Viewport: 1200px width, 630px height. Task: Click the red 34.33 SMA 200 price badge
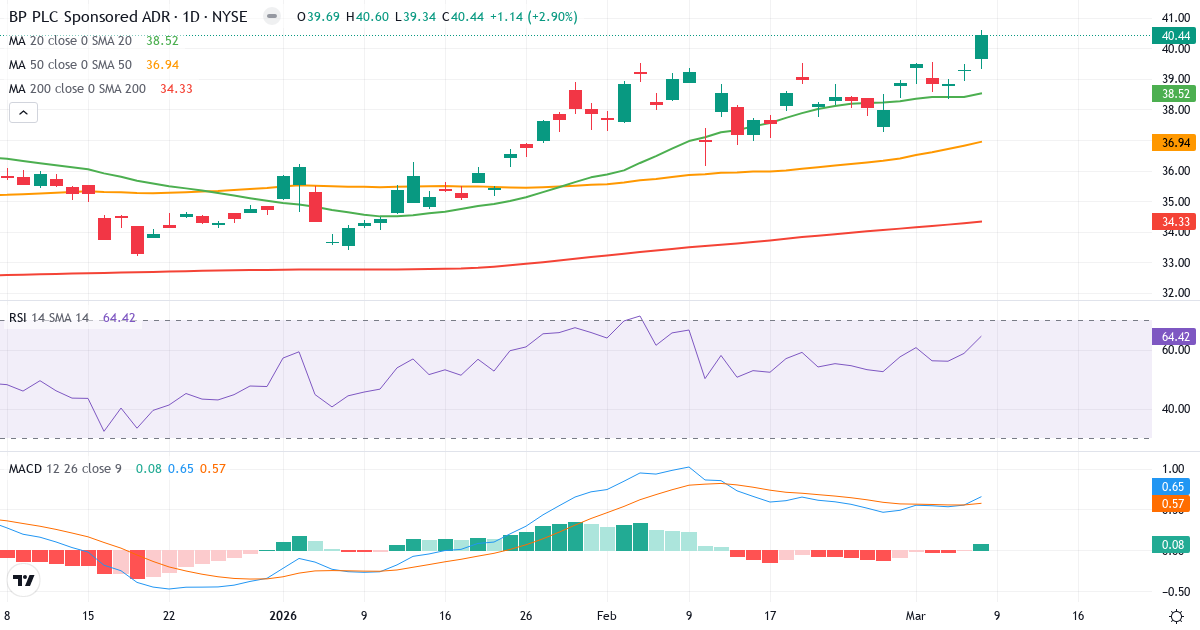click(x=1176, y=222)
